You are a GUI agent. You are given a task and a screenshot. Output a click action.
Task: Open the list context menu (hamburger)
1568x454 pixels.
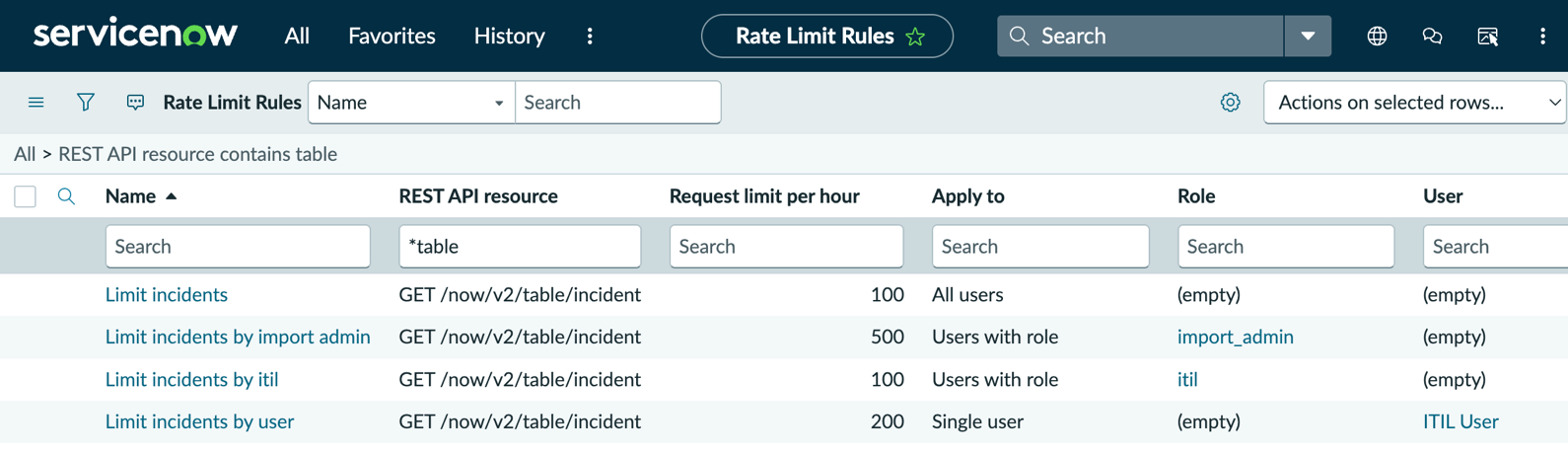pyautogui.click(x=36, y=103)
